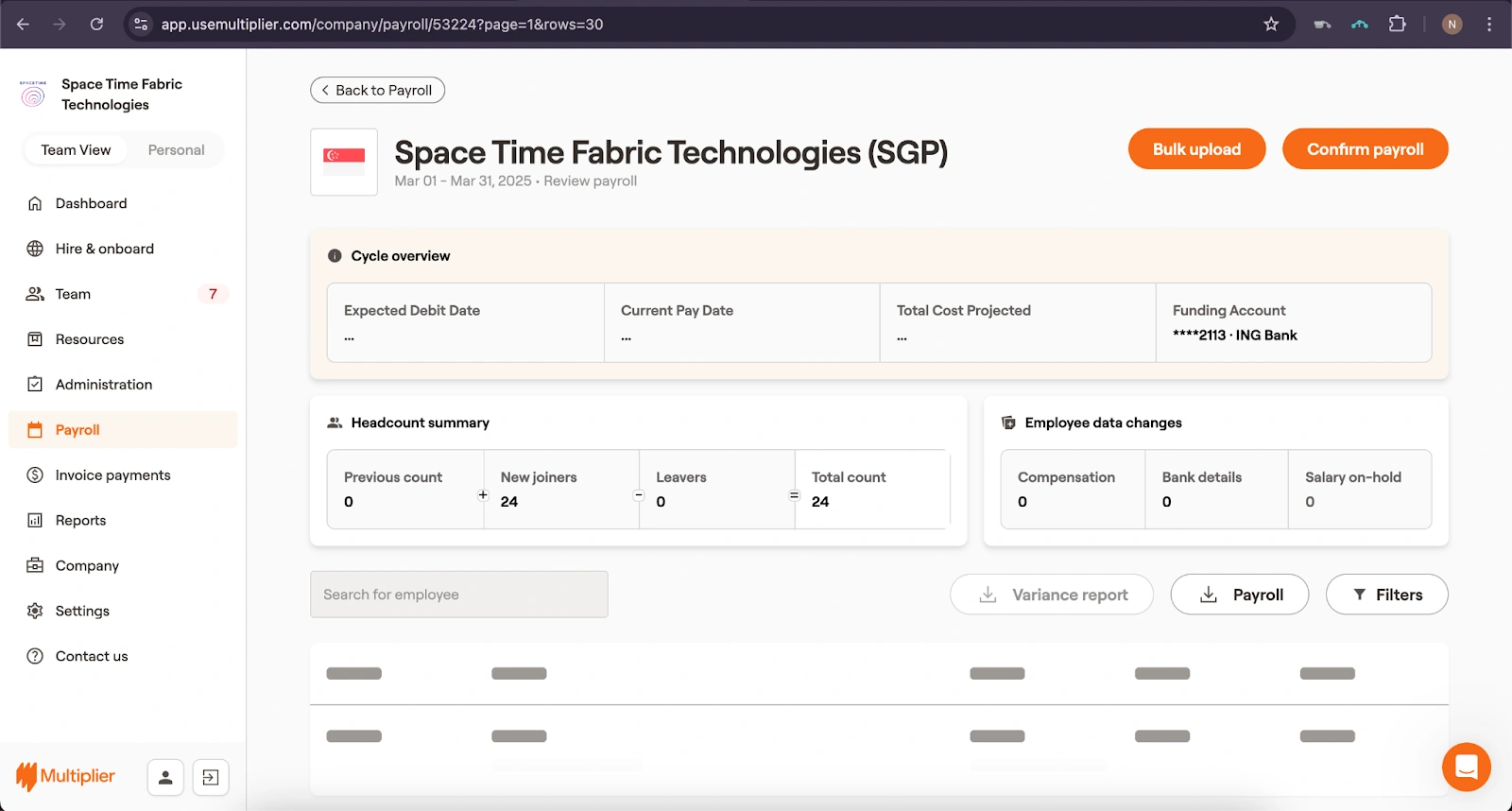Click the Bank details changes card
Viewport: 1512px width, 811px height.
pos(1216,490)
